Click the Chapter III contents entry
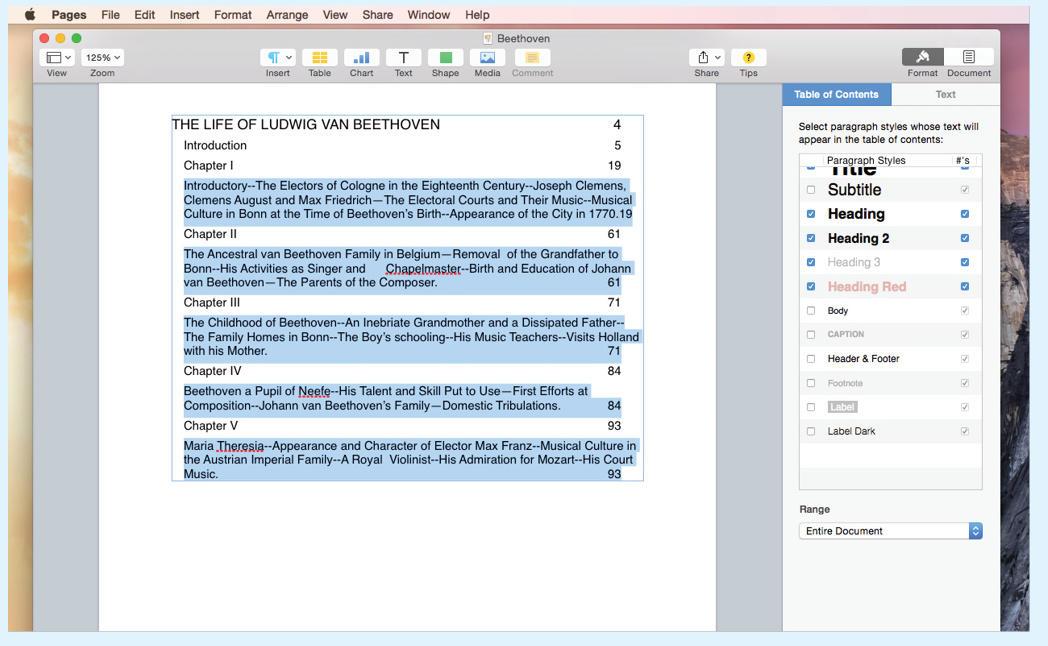Image resolution: width=1048 pixels, height=646 pixels. (x=212, y=303)
